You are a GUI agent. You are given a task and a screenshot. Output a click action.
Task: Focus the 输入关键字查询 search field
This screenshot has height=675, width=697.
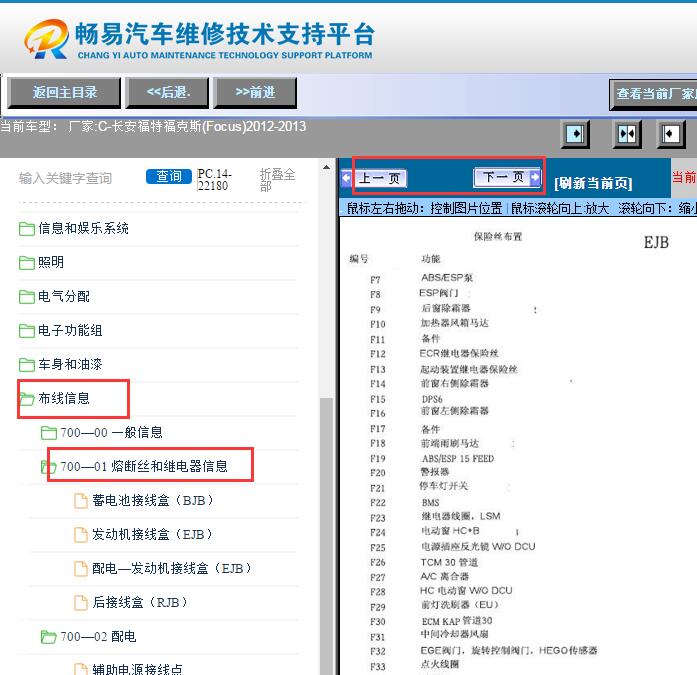pos(66,178)
